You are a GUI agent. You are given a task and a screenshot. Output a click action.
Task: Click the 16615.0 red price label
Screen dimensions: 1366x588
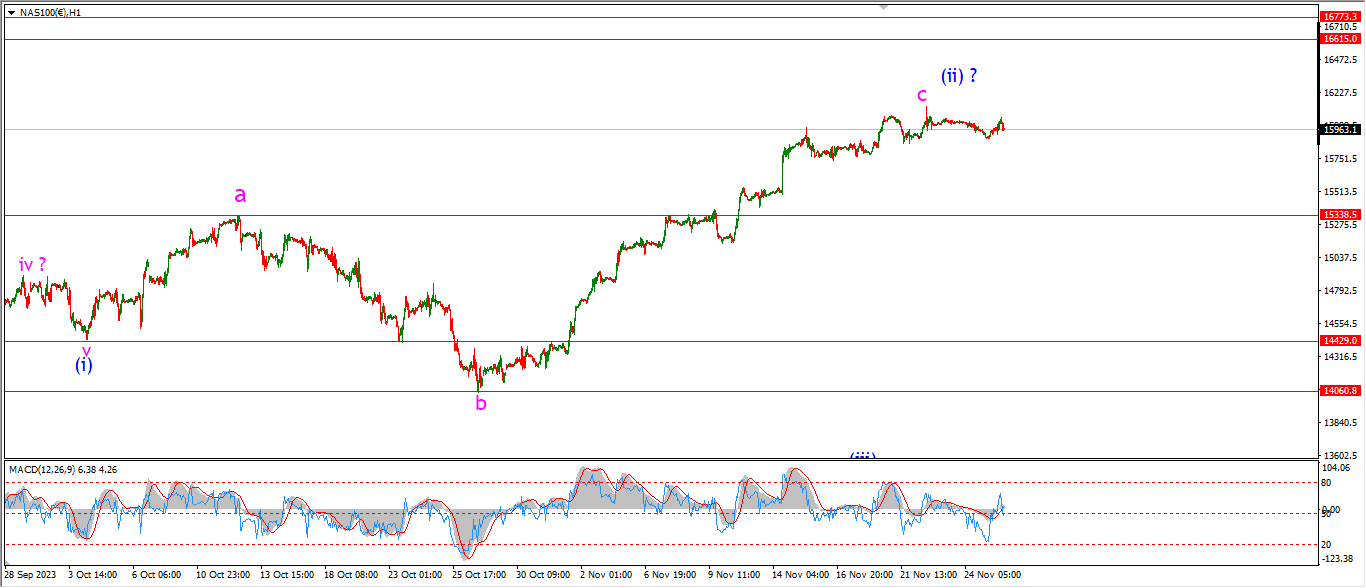coord(1340,39)
